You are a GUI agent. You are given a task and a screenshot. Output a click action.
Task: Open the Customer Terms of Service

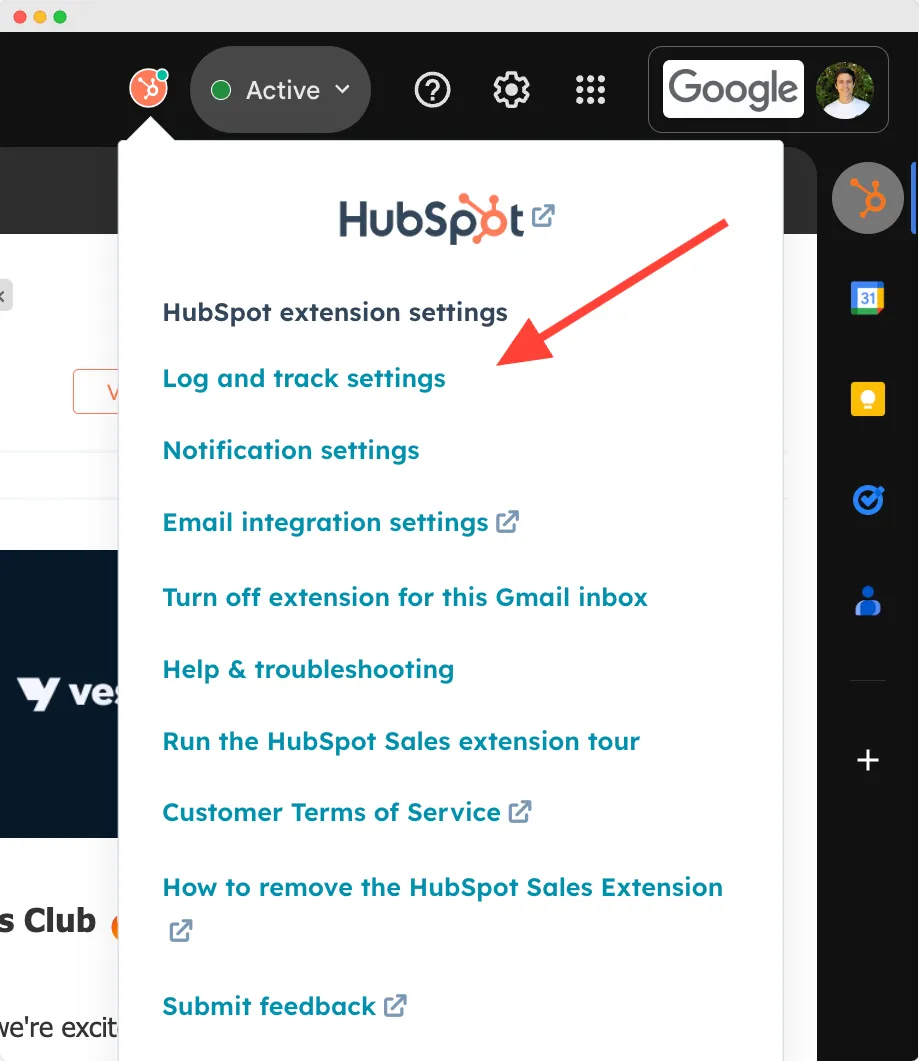pos(331,812)
